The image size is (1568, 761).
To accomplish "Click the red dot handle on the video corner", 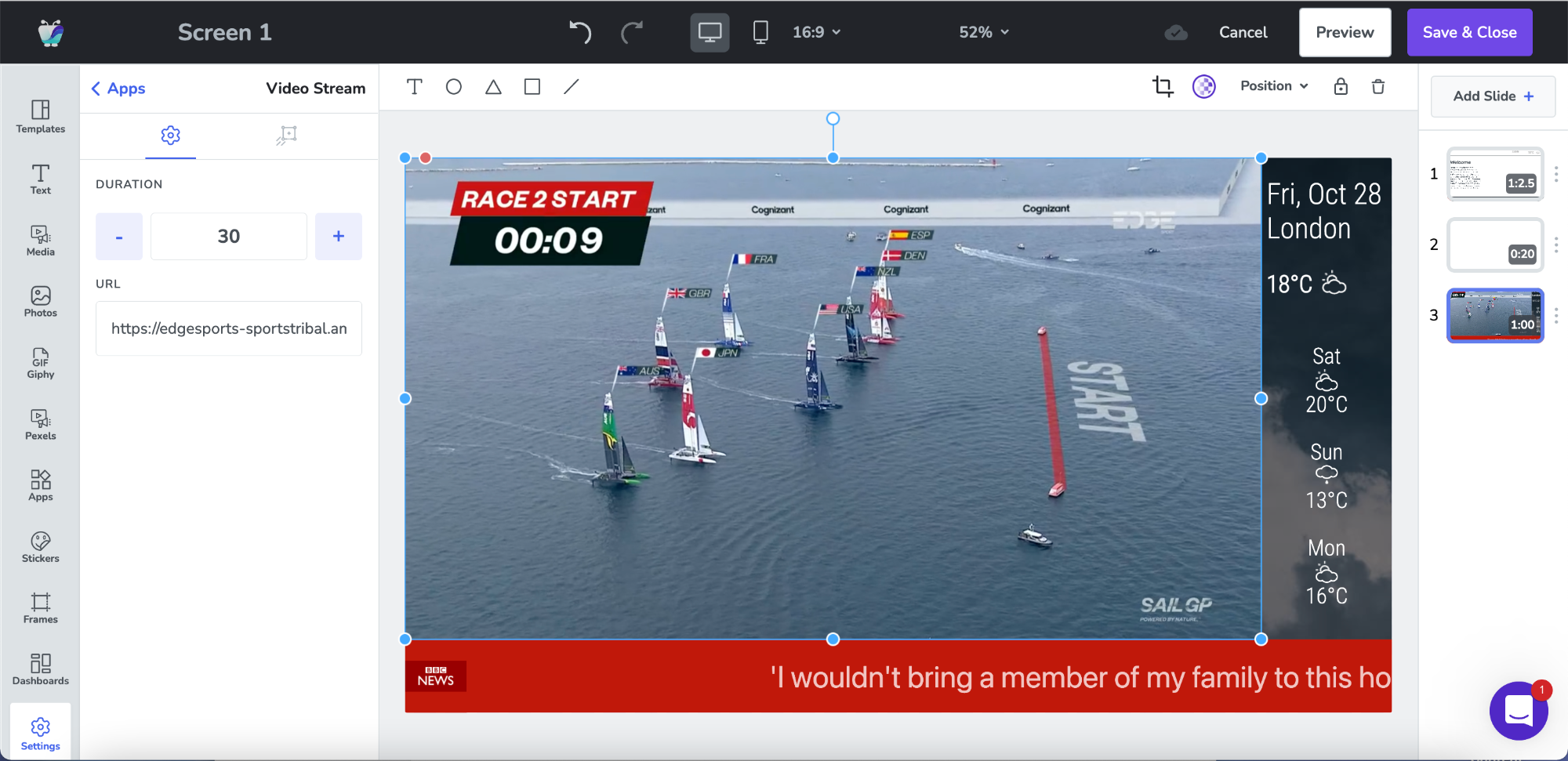I will pyautogui.click(x=425, y=158).
